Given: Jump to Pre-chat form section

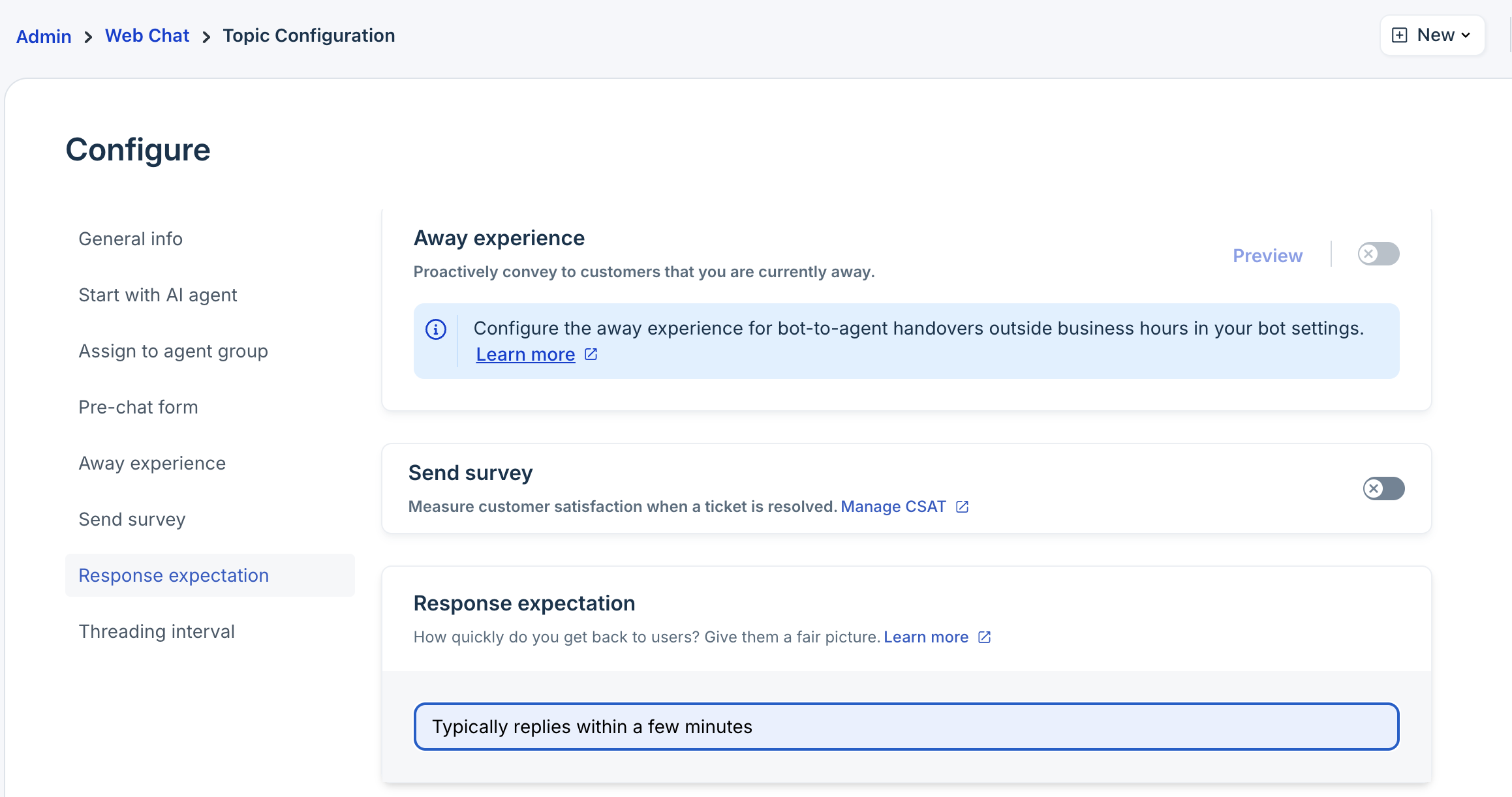Looking at the screenshot, I should pos(138,407).
